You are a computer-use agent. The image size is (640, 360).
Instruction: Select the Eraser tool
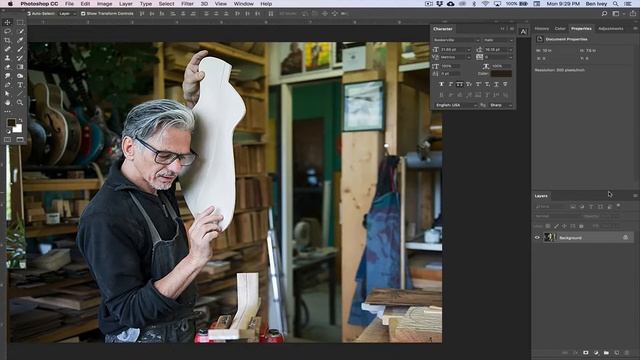click(7, 67)
